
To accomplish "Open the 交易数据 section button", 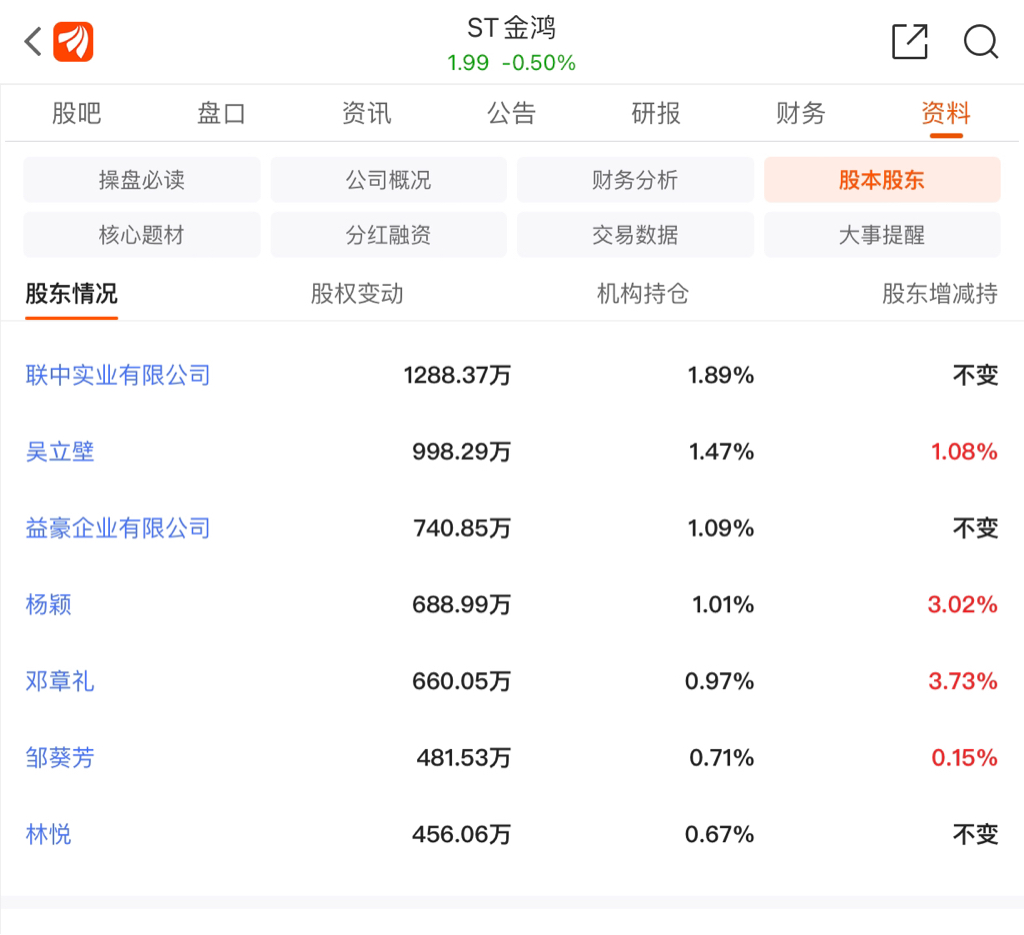I will click(635, 234).
